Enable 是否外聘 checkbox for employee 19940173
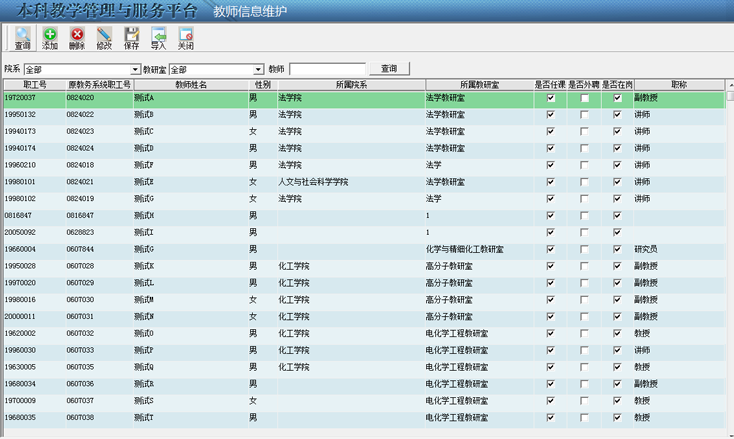 click(584, 132)
